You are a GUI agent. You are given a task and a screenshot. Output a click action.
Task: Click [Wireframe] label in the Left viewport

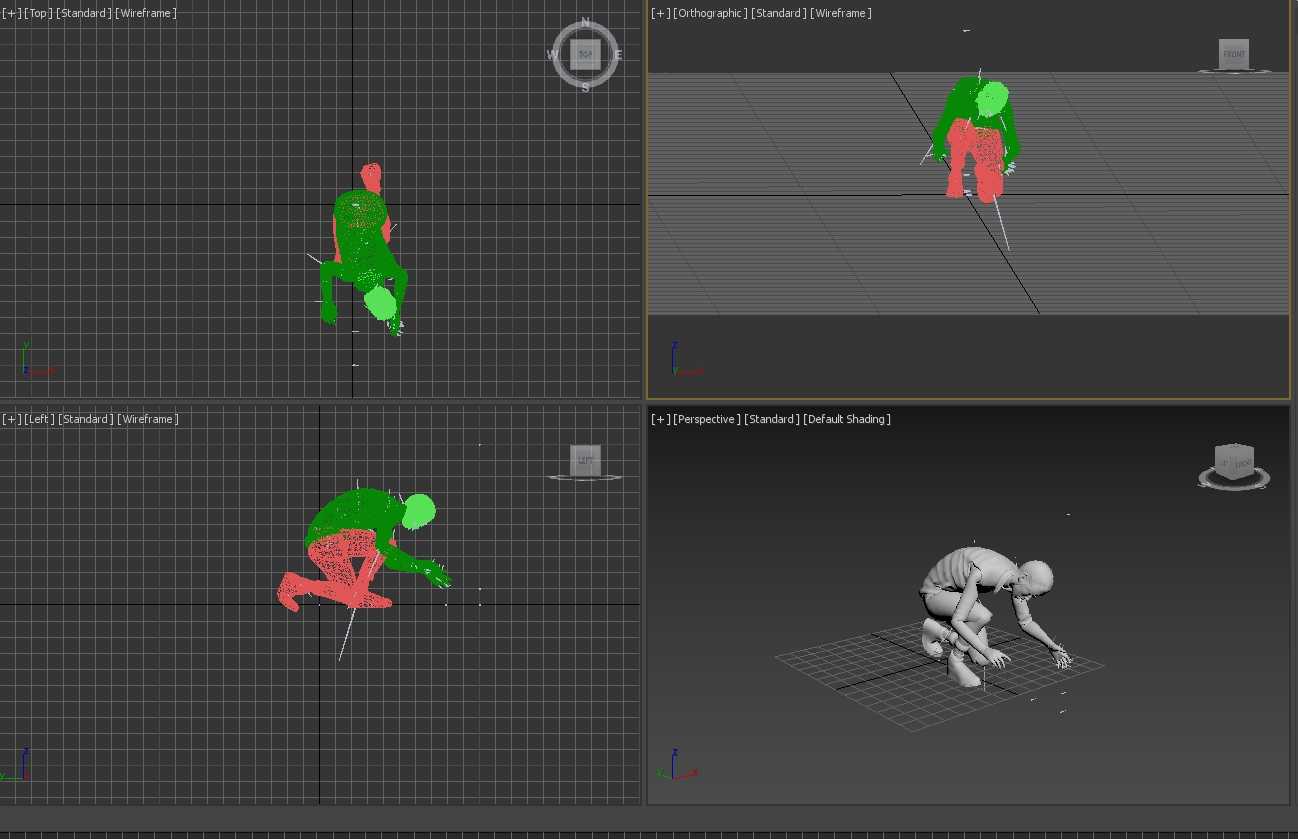(148, 419)
